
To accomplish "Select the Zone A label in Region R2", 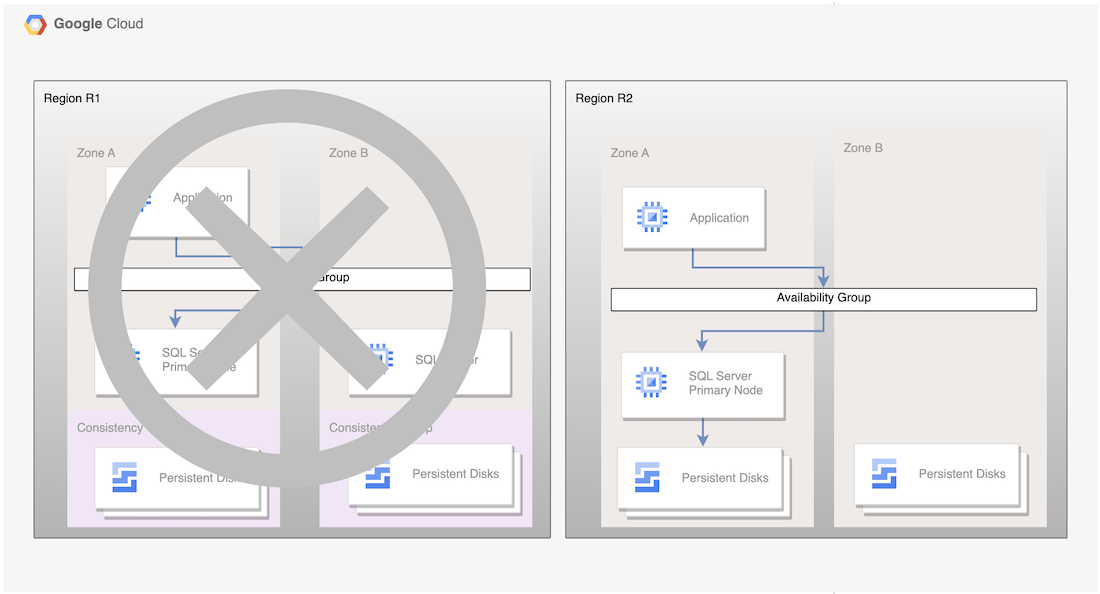I will click(630, 153).
